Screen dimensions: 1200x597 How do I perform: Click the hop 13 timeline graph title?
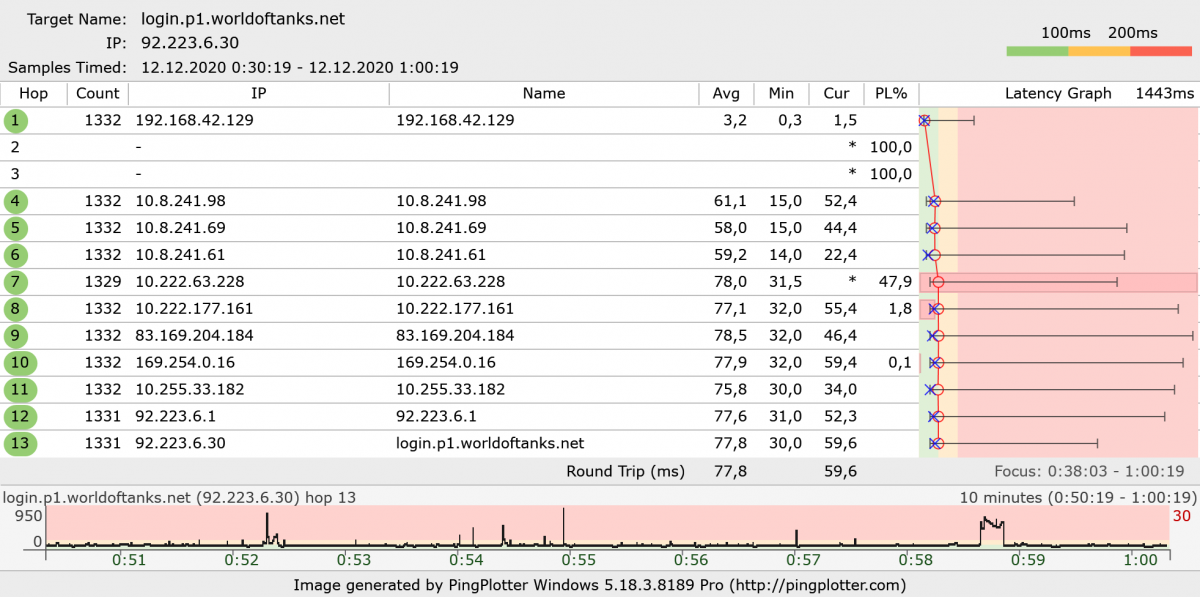pos(180,497)
